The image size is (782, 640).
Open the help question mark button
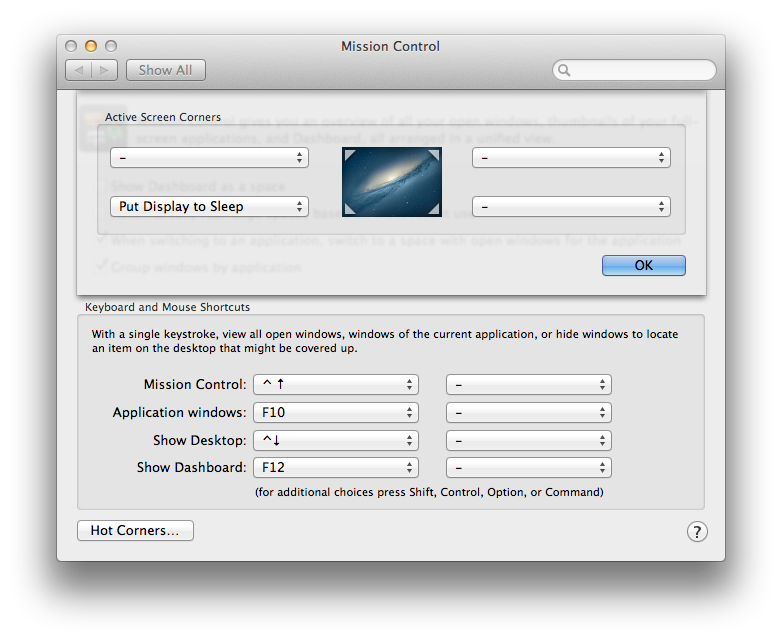[x=697, y=532]
